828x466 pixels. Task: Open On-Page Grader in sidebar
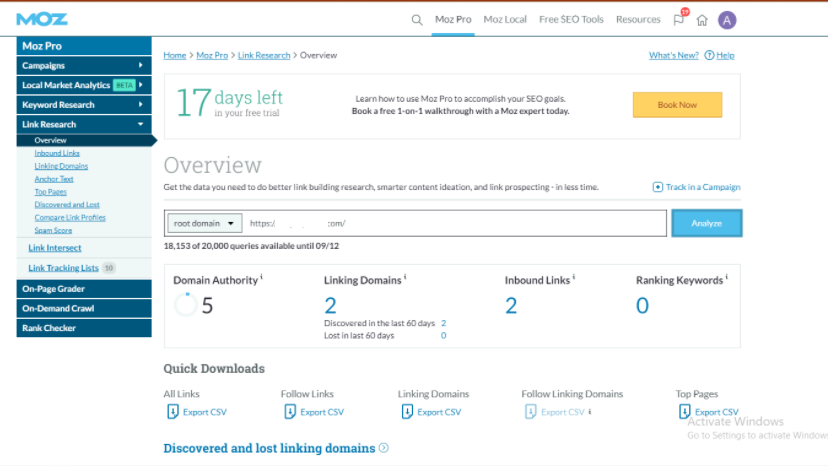click(x=84, y=289)
